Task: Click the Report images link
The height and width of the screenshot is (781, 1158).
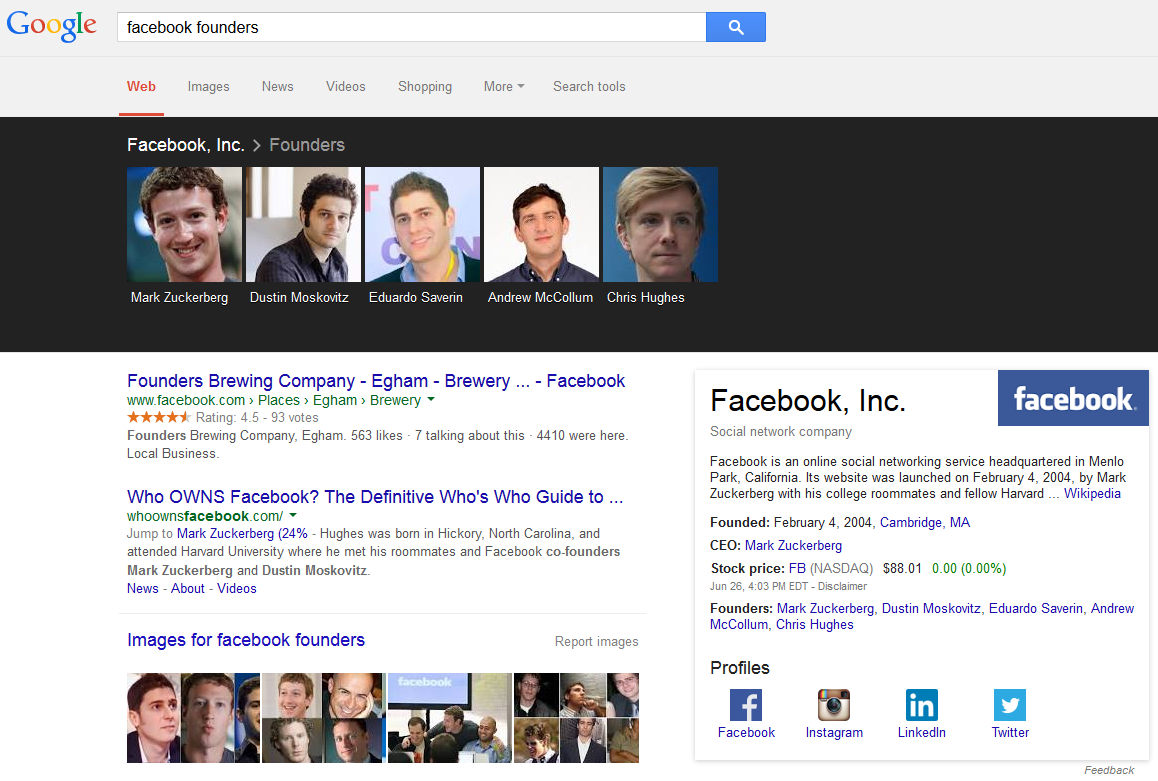Action: tap(596, 642)
